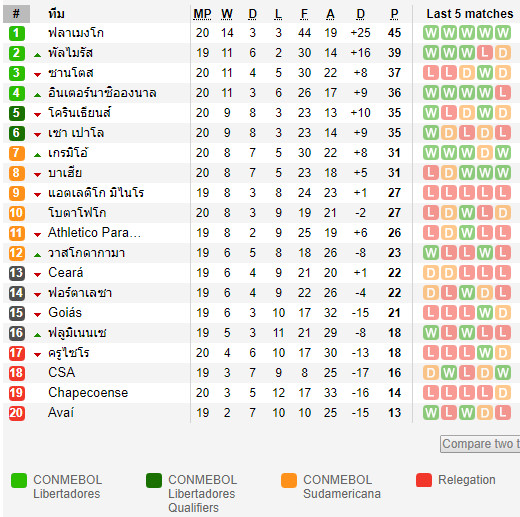Open the Athletico Para... team link
This screenshot has width=520, height=517.
[94, 233]
